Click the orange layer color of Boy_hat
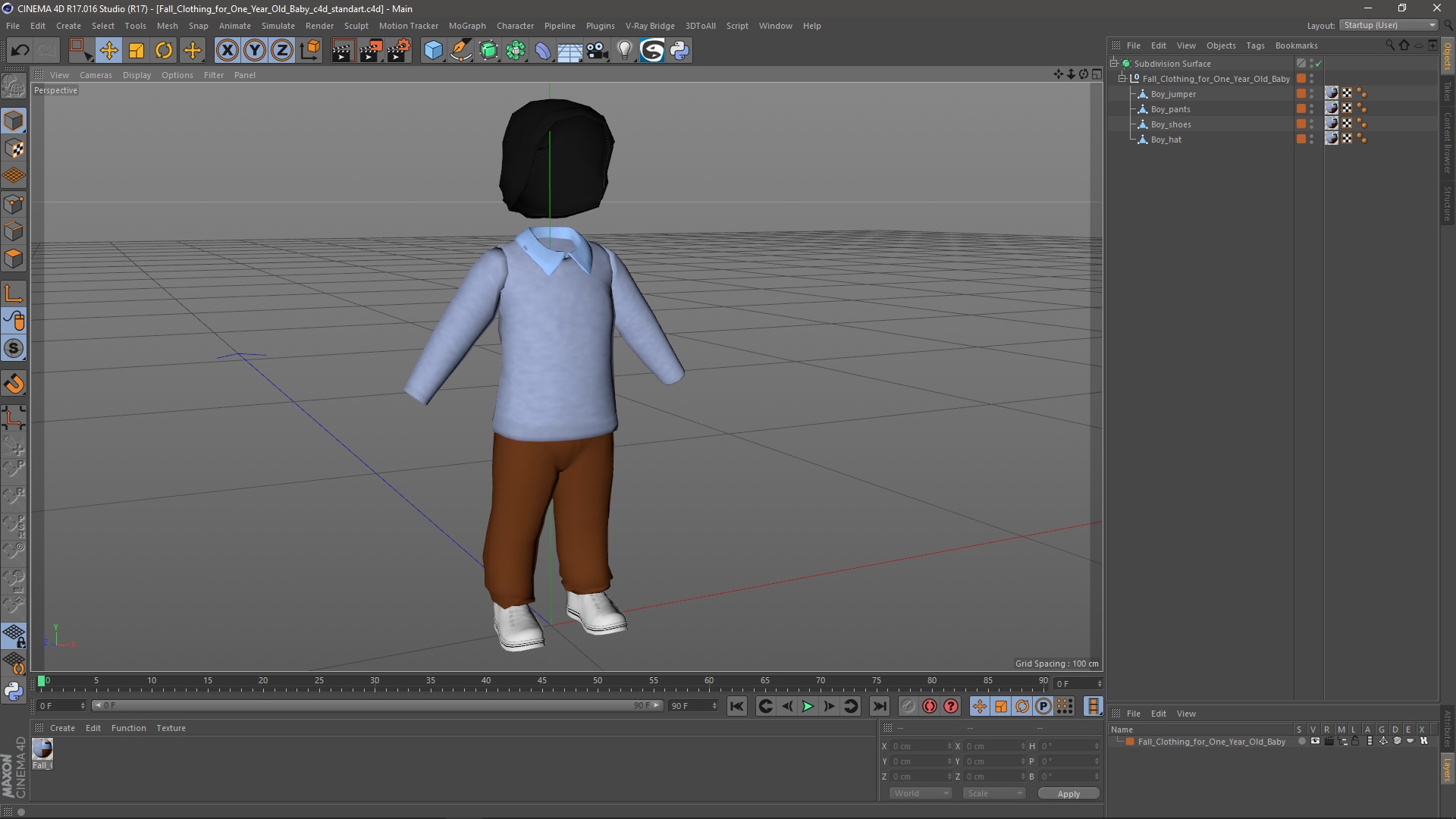 (1301, 140)
